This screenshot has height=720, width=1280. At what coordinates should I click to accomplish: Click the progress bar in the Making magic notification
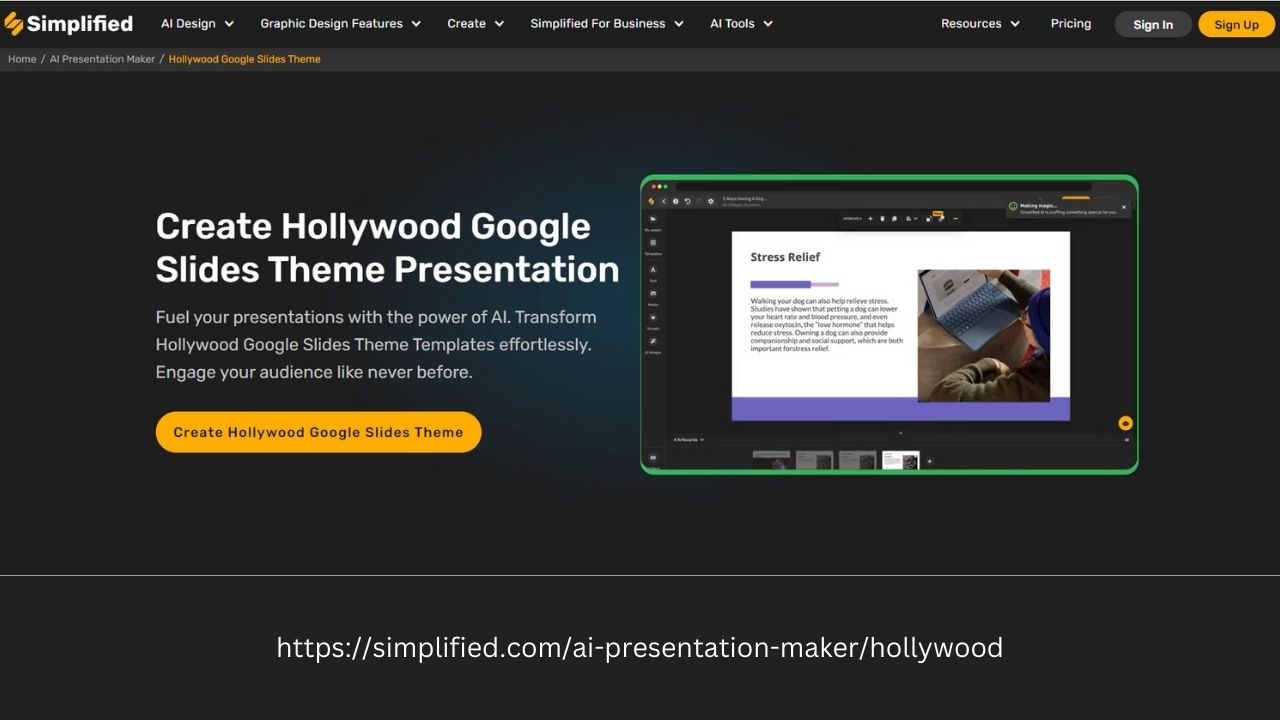tap(1075, 197)
